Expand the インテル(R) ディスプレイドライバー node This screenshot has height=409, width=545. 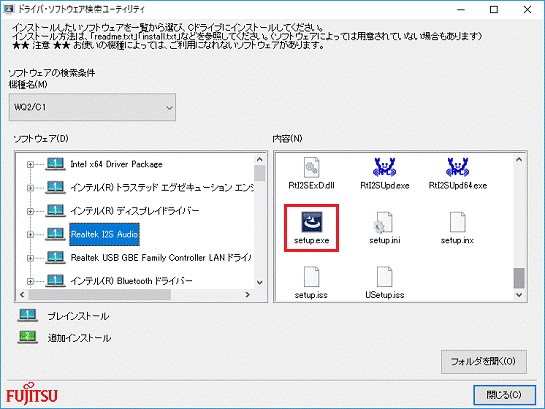pos(30,211)
